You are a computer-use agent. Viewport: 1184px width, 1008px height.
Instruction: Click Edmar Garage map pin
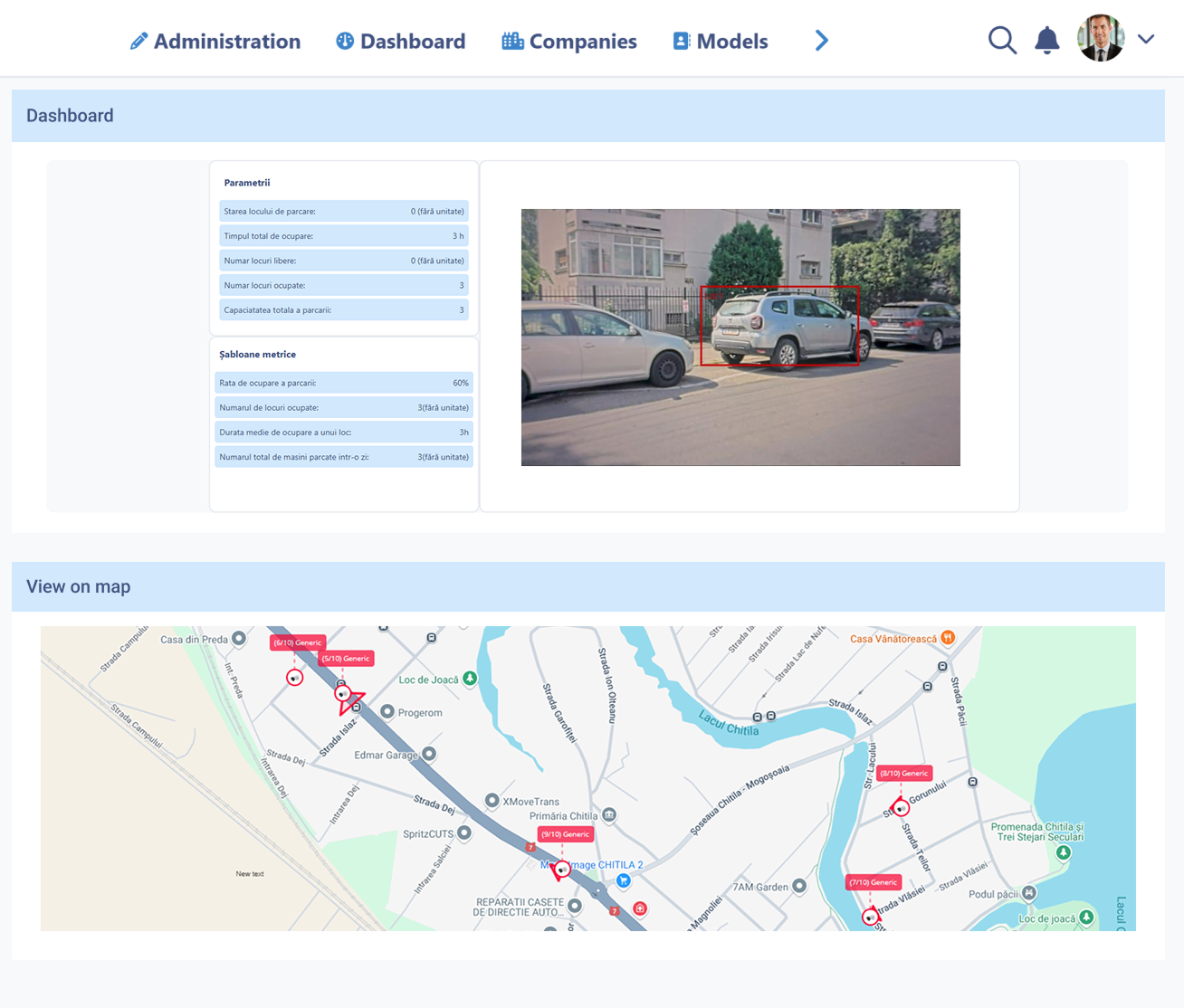click(x=429, y=753)
